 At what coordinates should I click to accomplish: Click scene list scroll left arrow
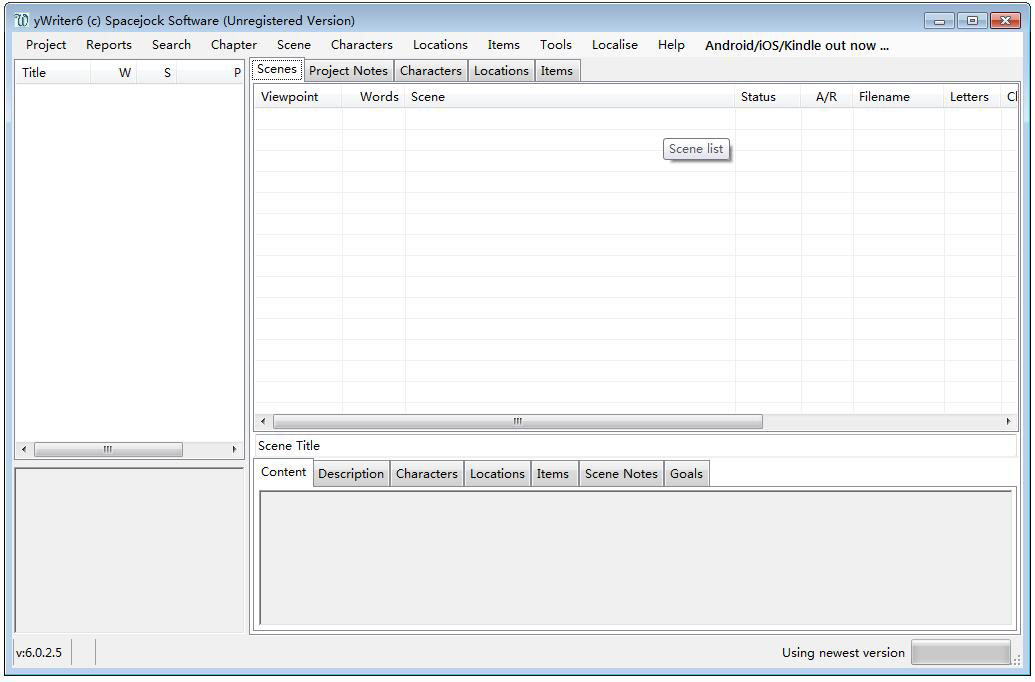263,421
